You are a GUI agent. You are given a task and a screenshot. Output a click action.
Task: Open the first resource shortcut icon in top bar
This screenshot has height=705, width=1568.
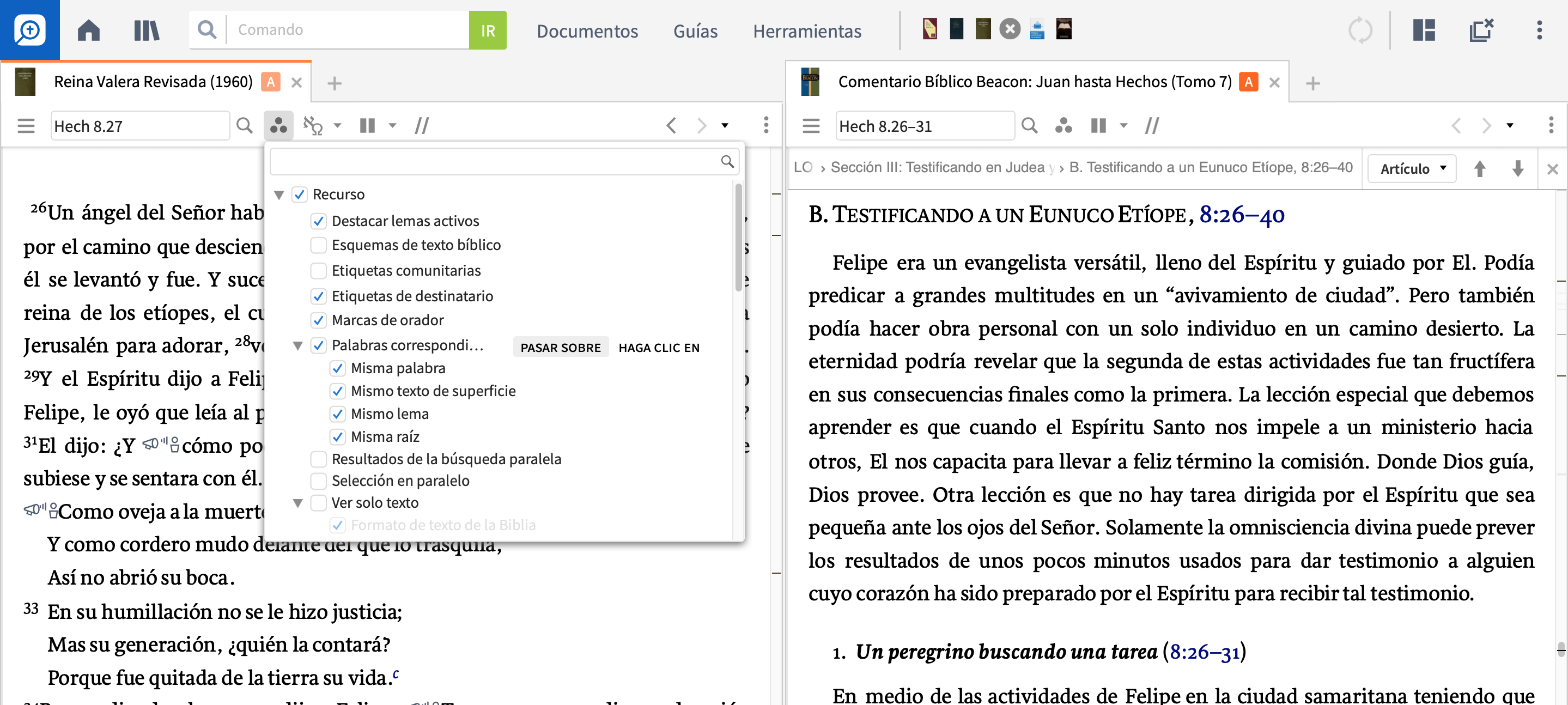click(x=929, y=29)
